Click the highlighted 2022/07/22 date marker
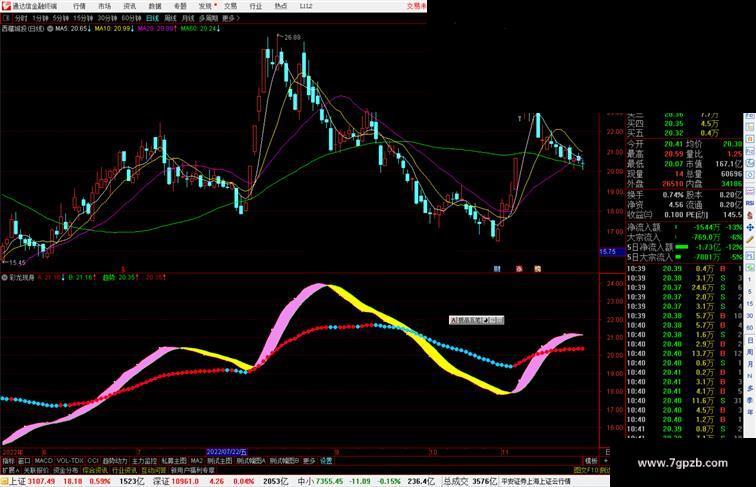Screen dimensions: 756x487 (x=227, y=452)
